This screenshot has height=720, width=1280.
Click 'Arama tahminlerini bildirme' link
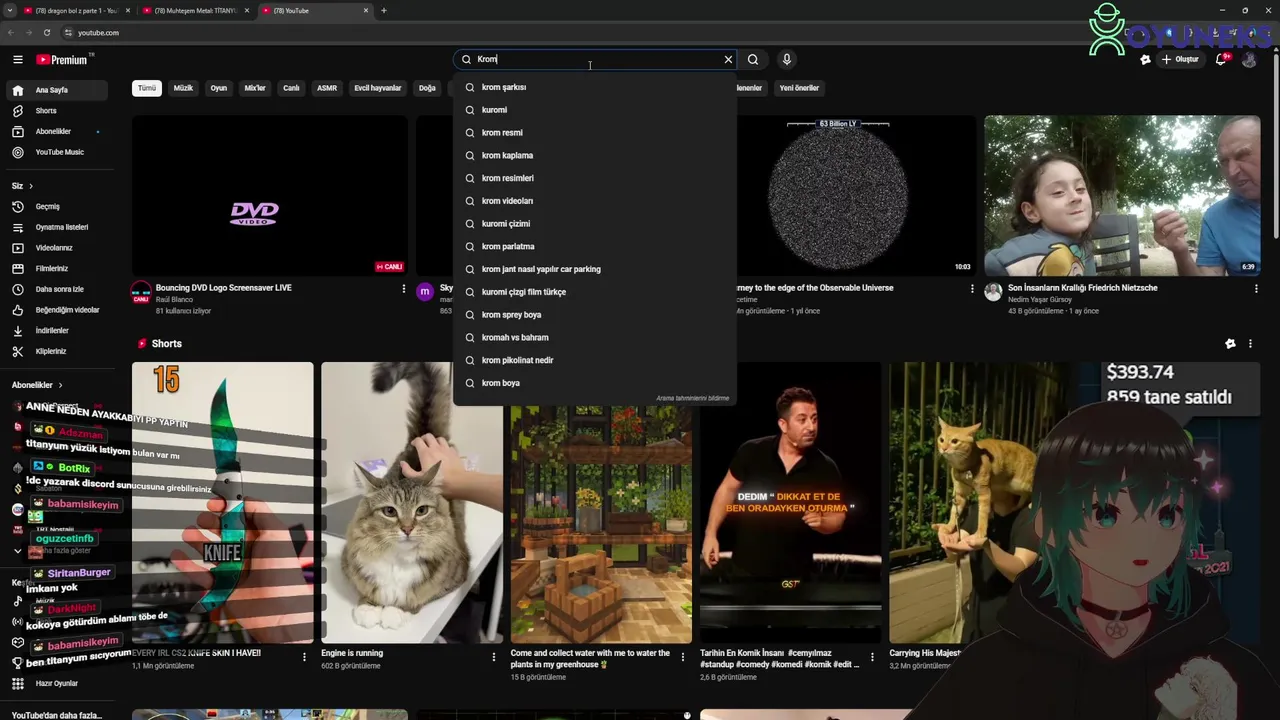point(692,398)
